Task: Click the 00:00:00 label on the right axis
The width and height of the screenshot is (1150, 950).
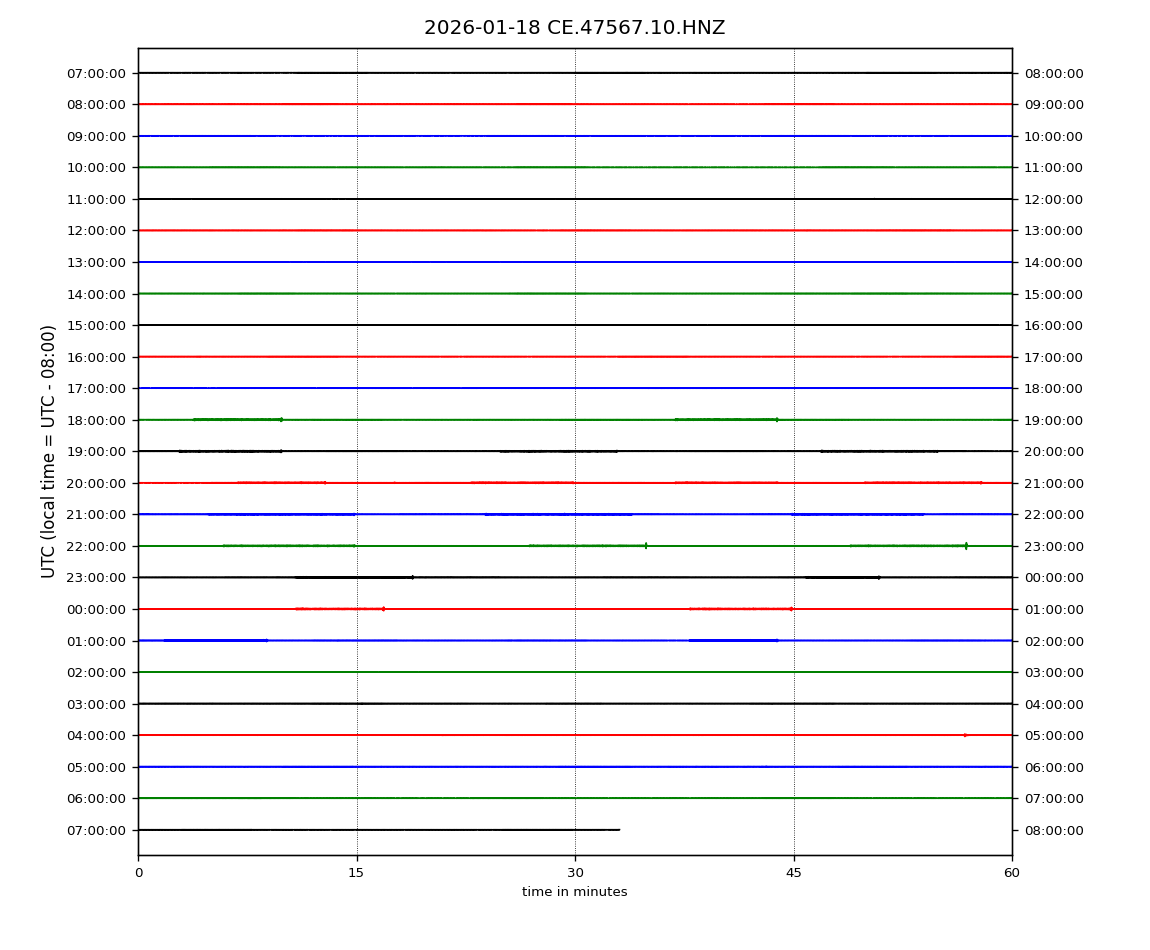Action: [x=1053, y=577]
